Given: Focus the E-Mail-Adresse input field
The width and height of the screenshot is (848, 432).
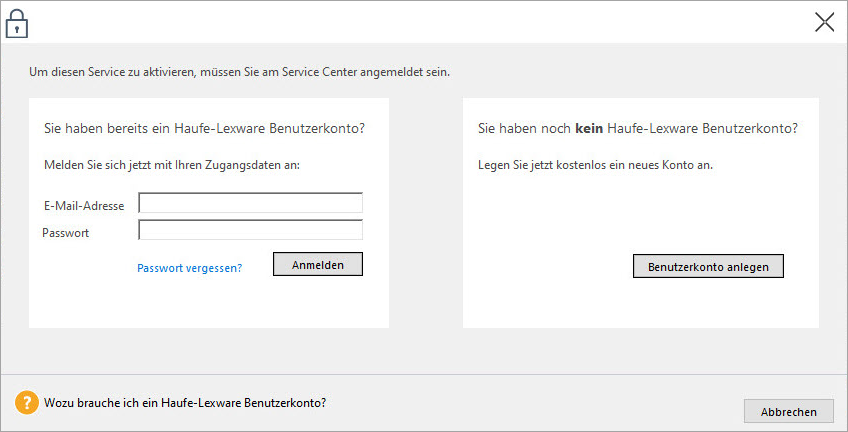Looking at the screenshot, I should 250,203.
